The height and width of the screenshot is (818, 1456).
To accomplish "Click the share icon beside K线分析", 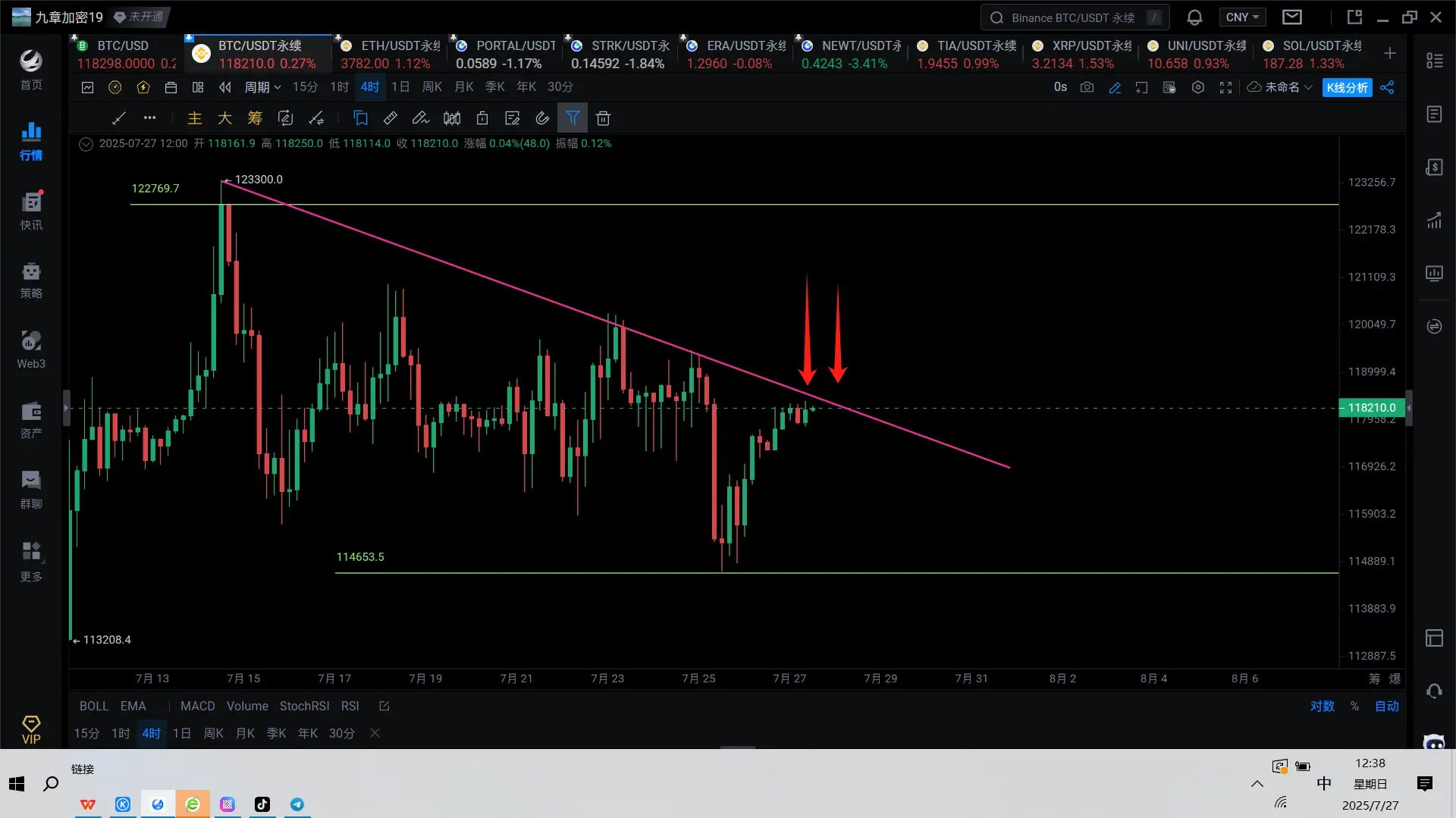I will click(1387, 87).
